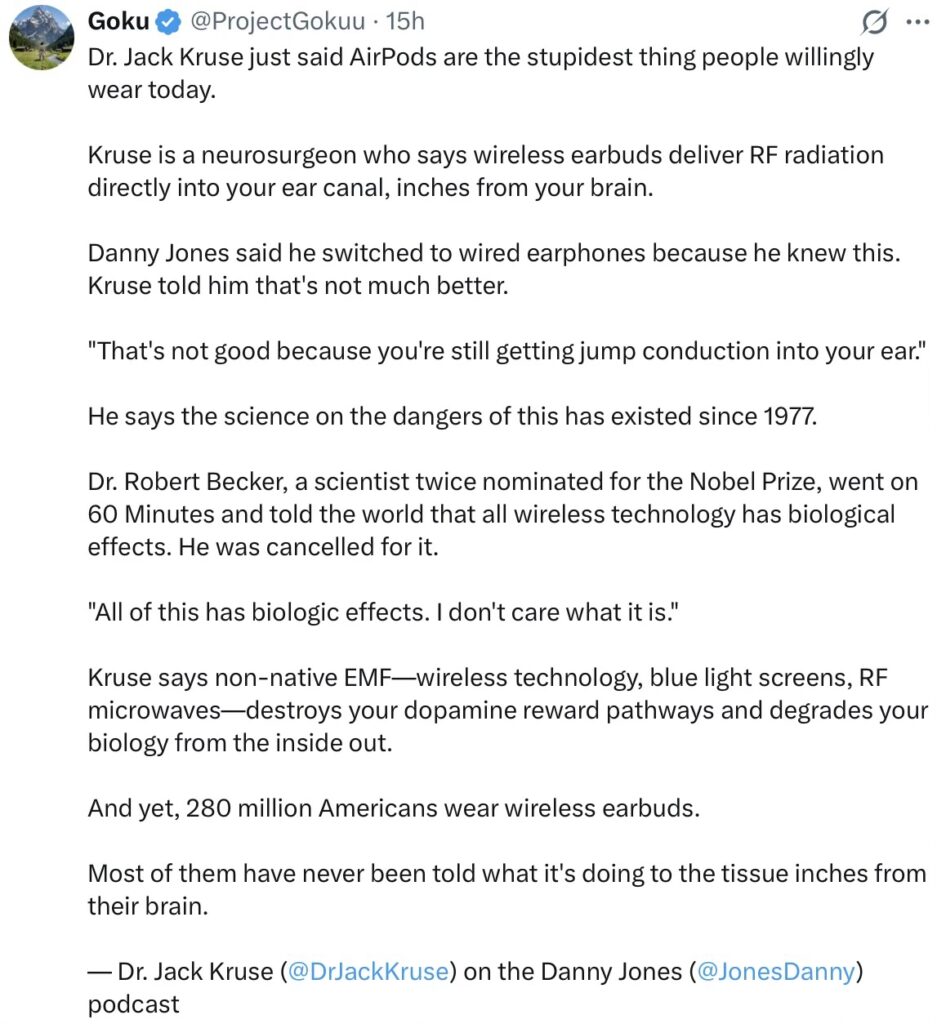Select the paragraph about Kruse being a neurosurgeon

tap(485, 171)
